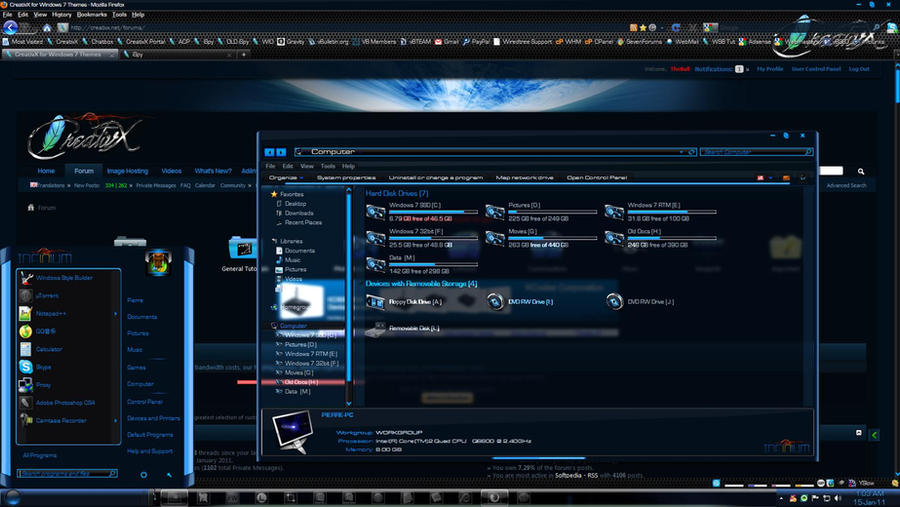This screenshot has height=507, width=900.
Task: Open Floppy Disk Drive (A:) icon
Action: (x=375, y=301)
